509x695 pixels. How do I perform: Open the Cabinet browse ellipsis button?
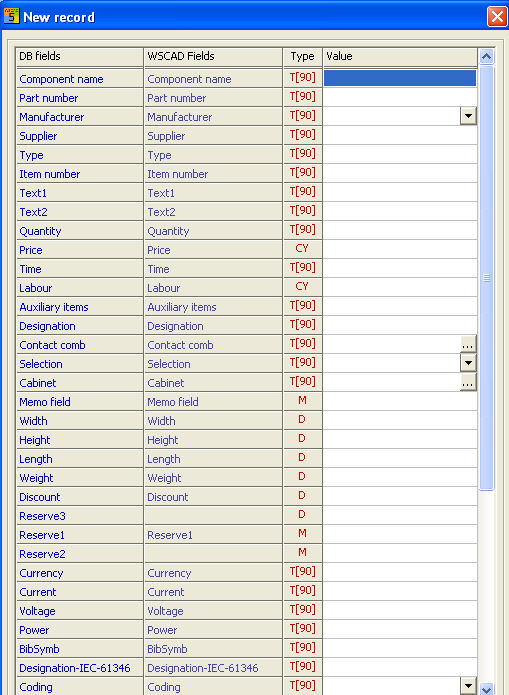(468, 382)
